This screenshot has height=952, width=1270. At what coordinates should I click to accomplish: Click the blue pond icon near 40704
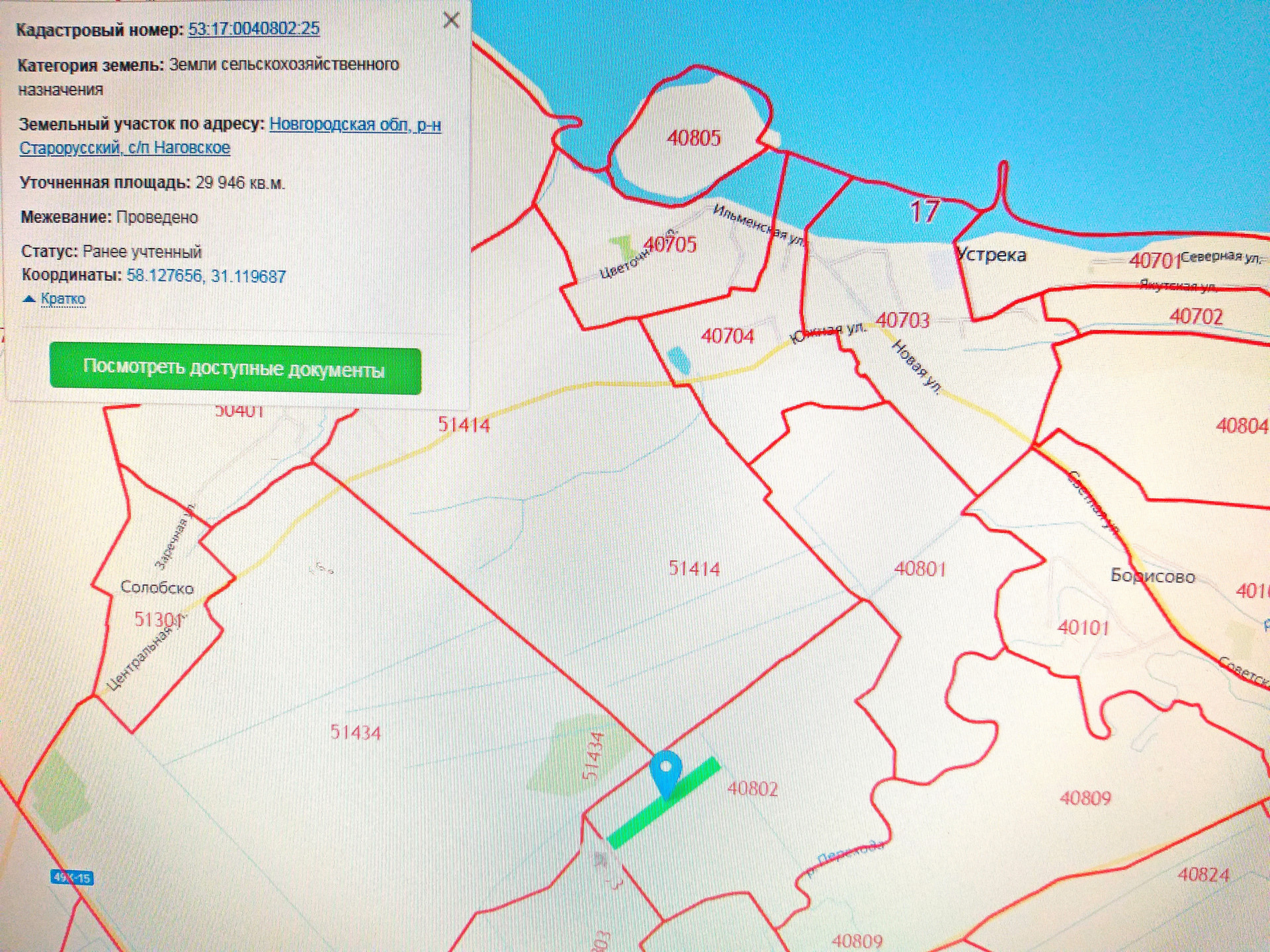(x=679, y=361)
